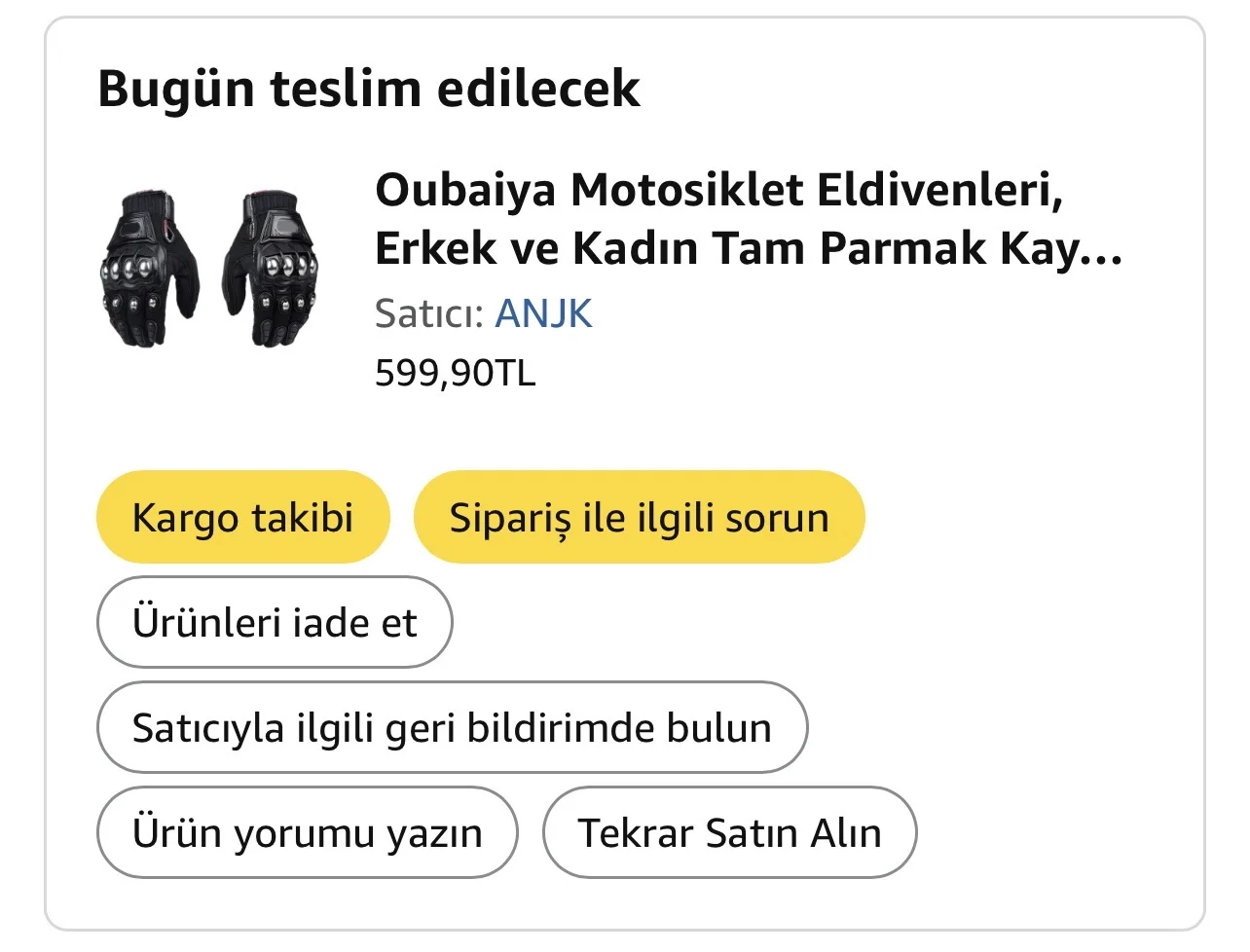The width and height of the screenshot is (1250, 952).
Task: Click the word edilecek in the heading
Action: coord(538,89)
